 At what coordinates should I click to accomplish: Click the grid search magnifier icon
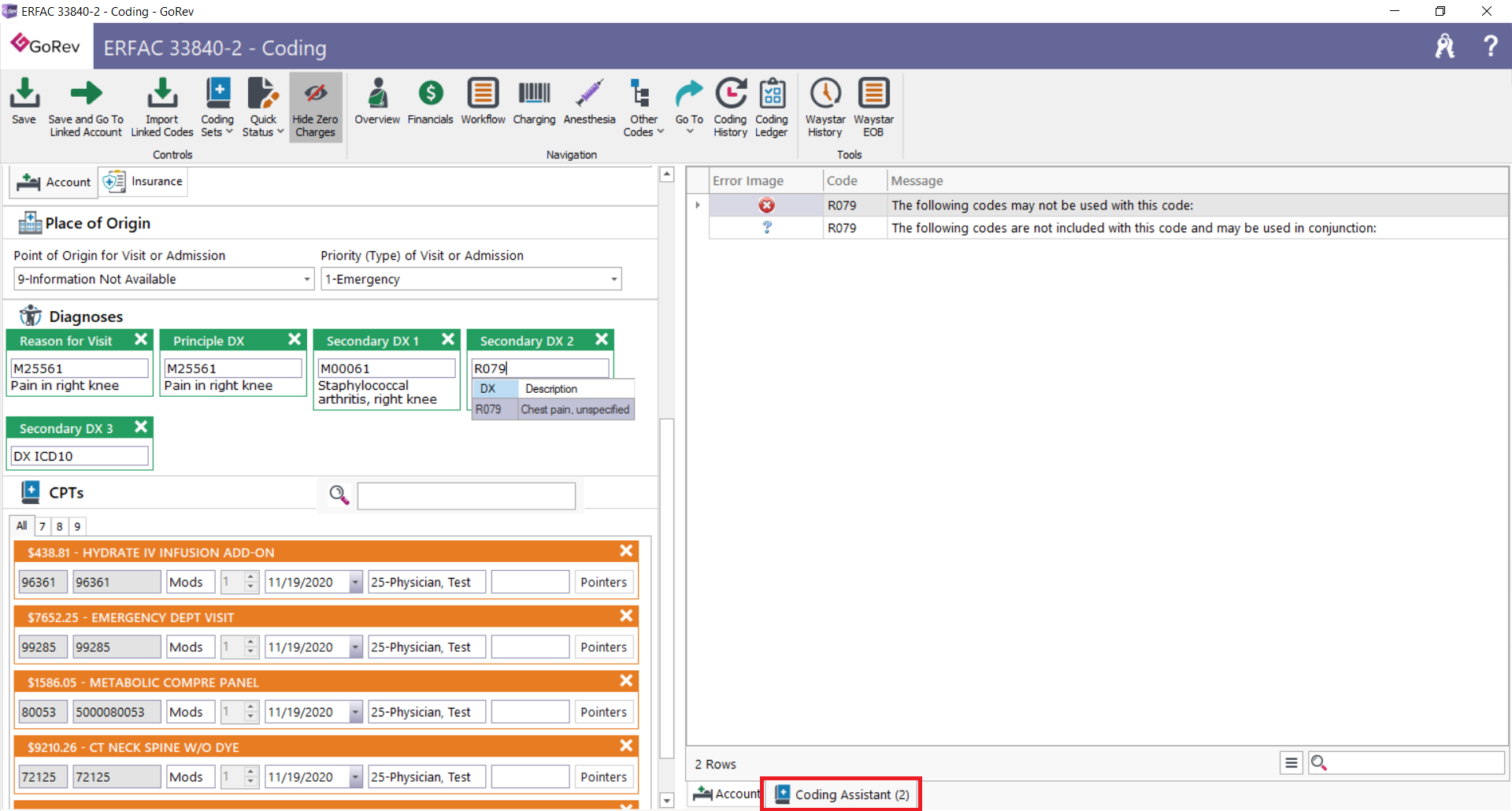1319,762
